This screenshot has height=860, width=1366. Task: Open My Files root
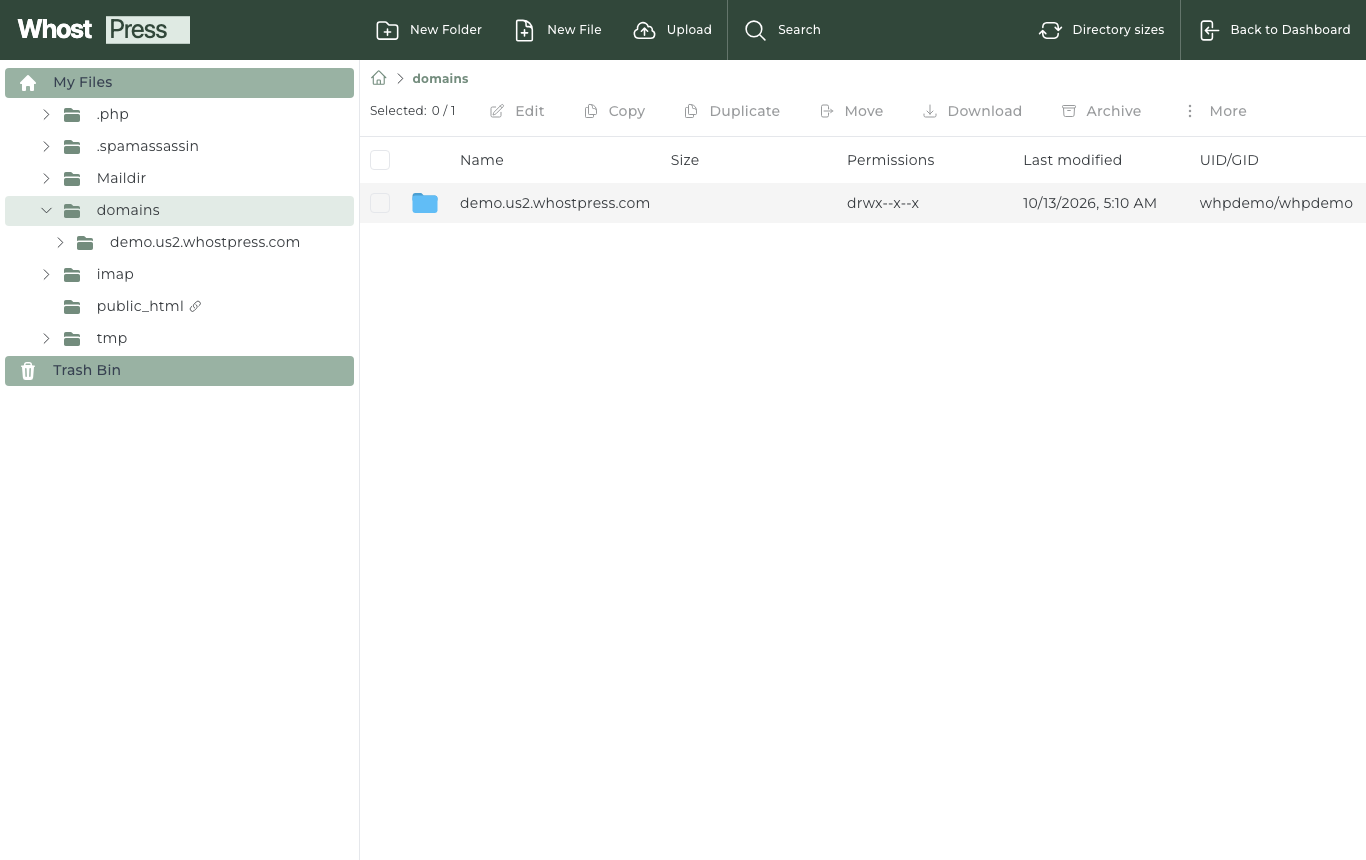pyautogui.click(x=180, y=83)
